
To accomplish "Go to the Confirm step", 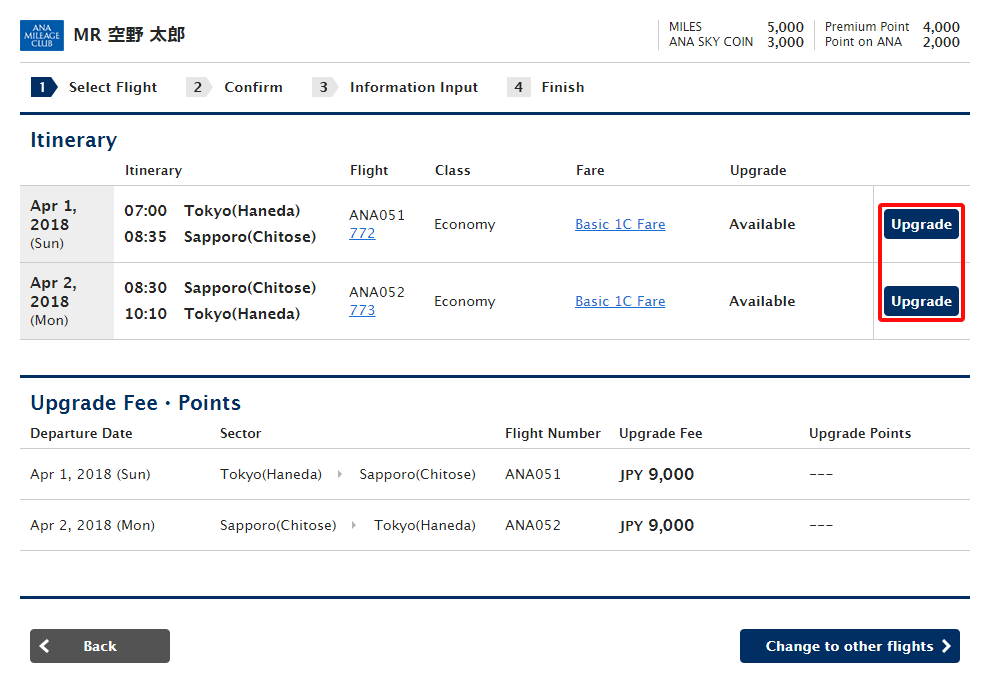I will (x=253, y=87).
